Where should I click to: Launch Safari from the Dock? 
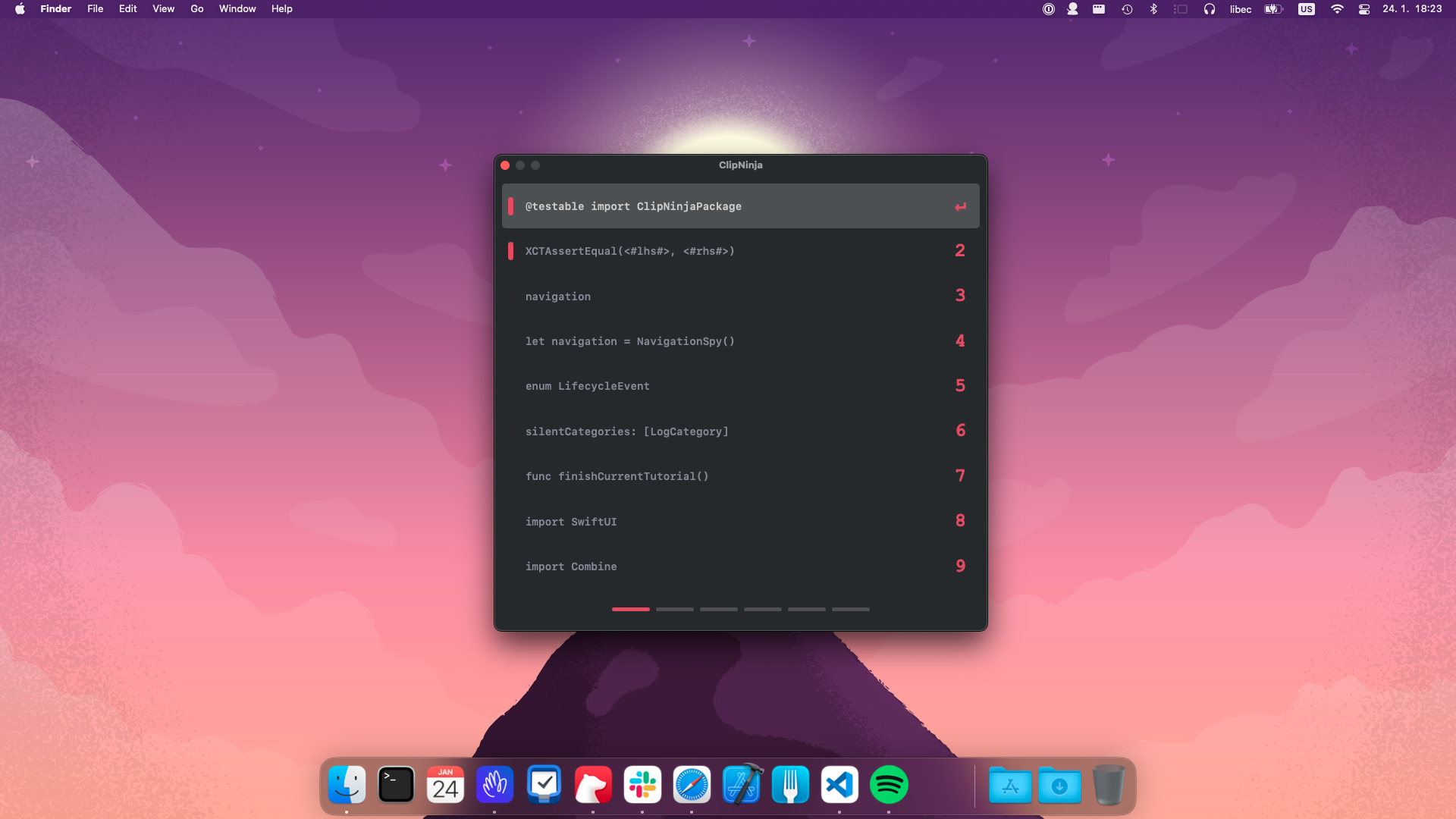[x=692, y=785]
